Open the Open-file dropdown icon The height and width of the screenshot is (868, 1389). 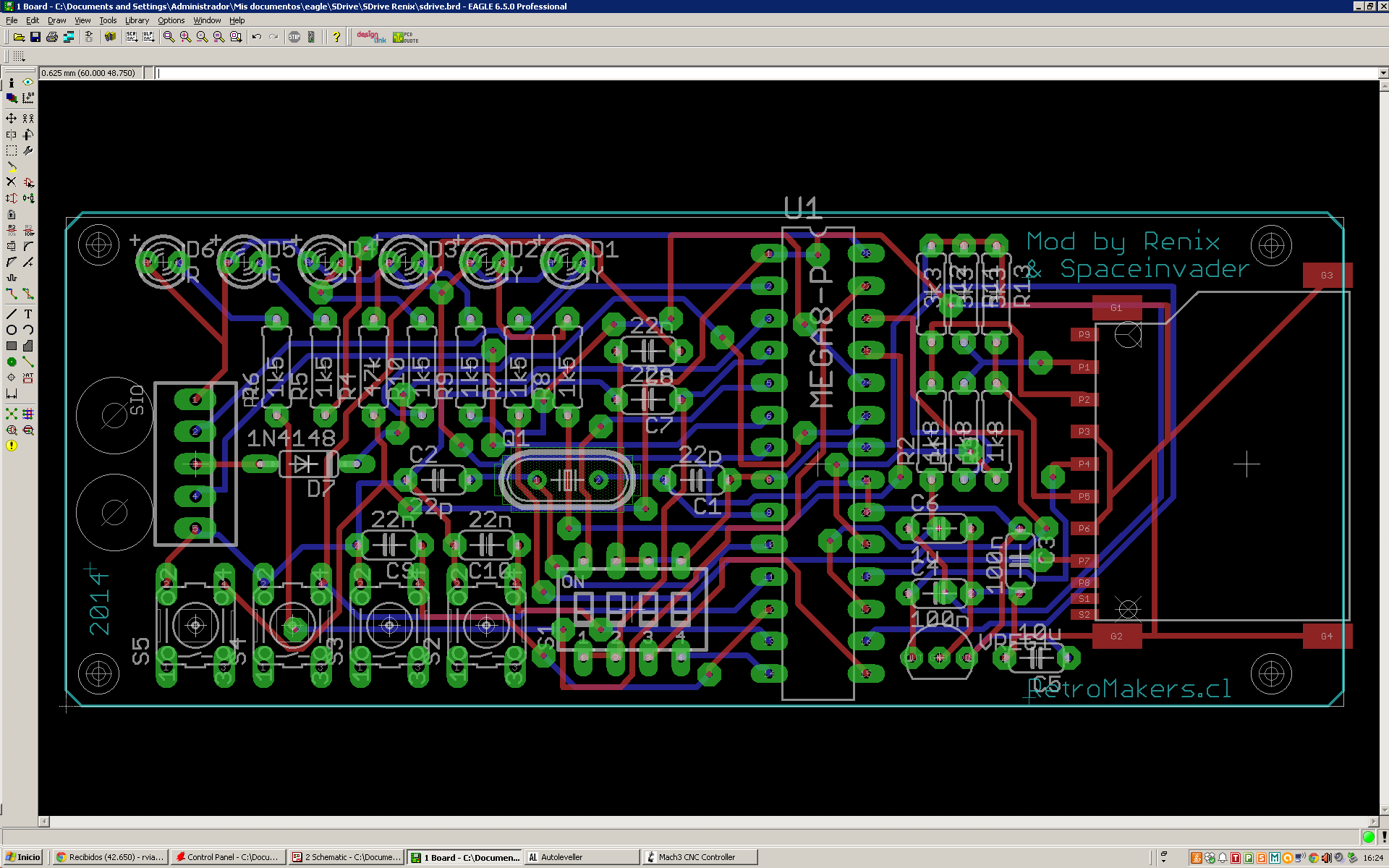(19, 37)
